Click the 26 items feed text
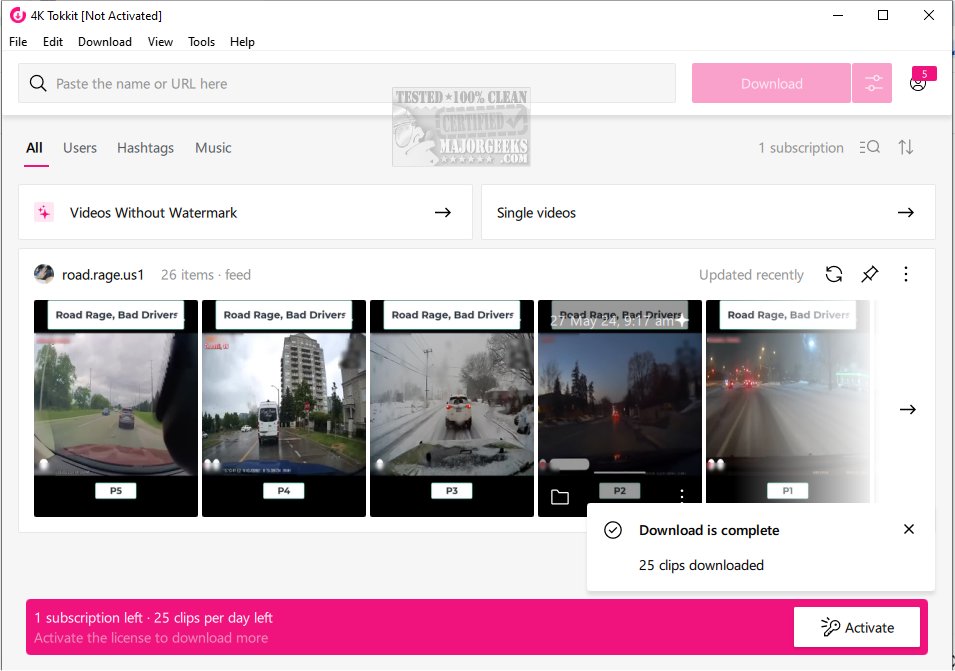The image size is (955, 671). click(x=206, y=275)
